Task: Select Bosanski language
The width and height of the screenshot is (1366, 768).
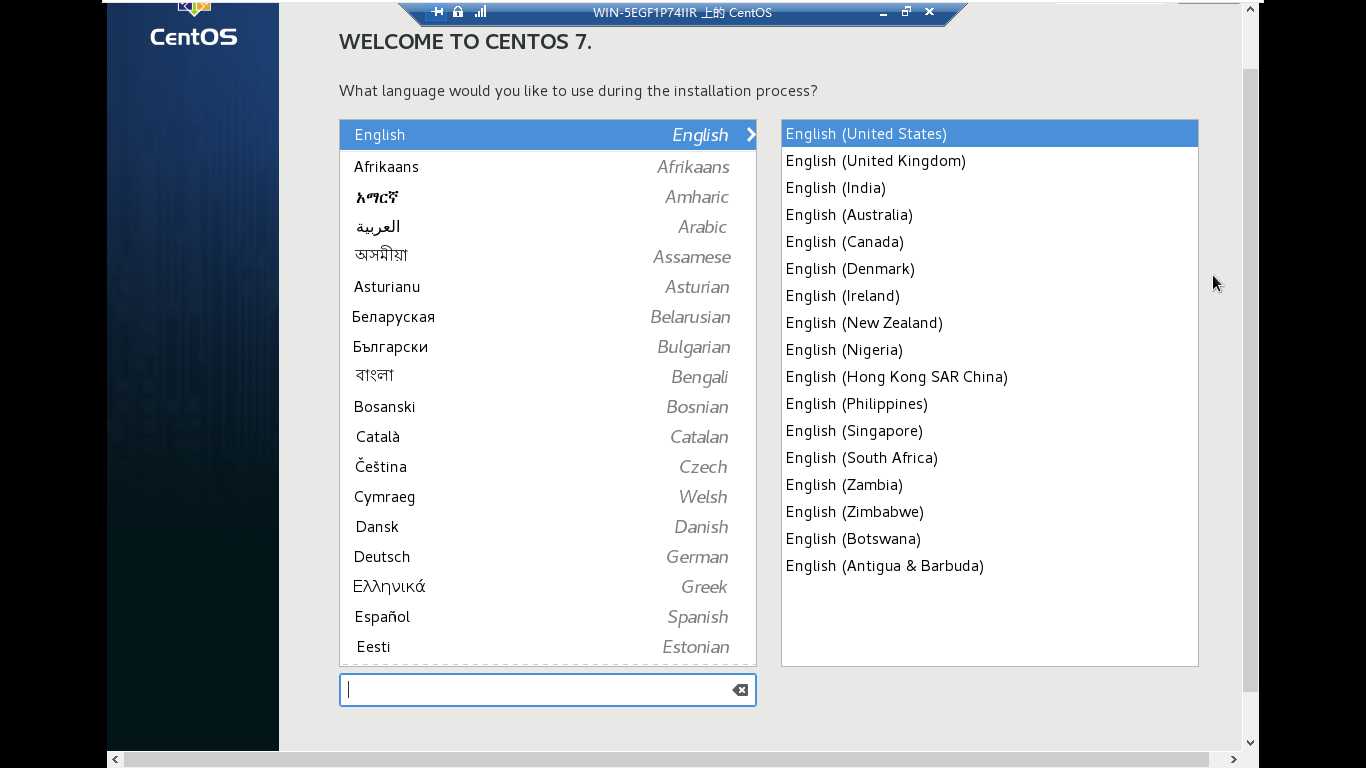Action: [548, 407]
